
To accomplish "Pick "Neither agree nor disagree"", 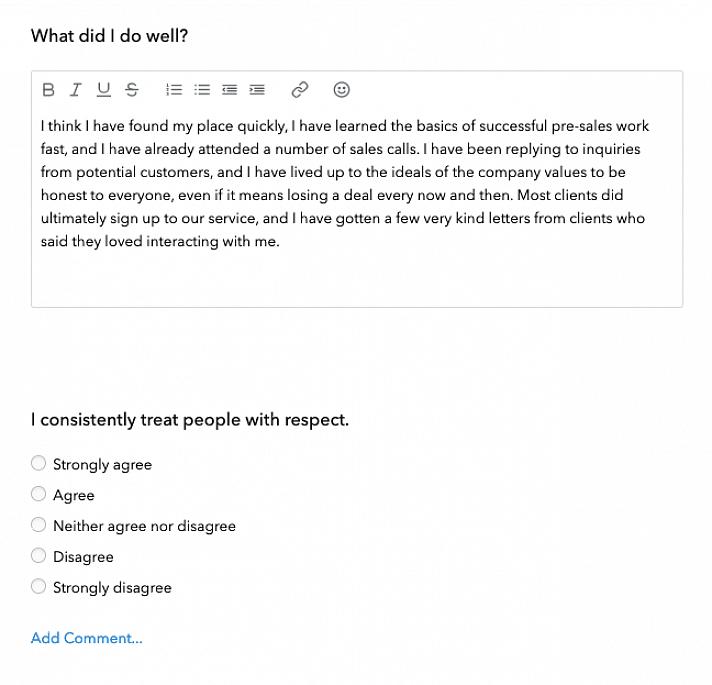I will 39,525.
